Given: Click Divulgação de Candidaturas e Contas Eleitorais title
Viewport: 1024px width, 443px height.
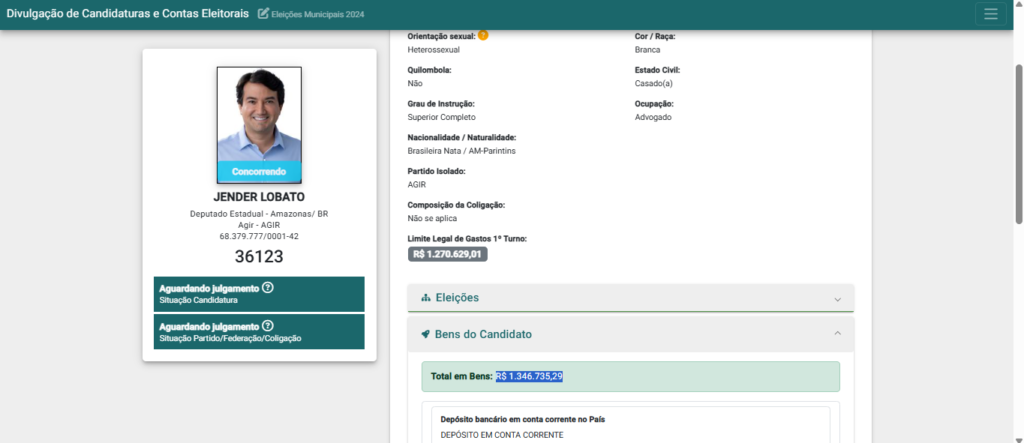Looking at the screenshot, I should click(127, 14).
